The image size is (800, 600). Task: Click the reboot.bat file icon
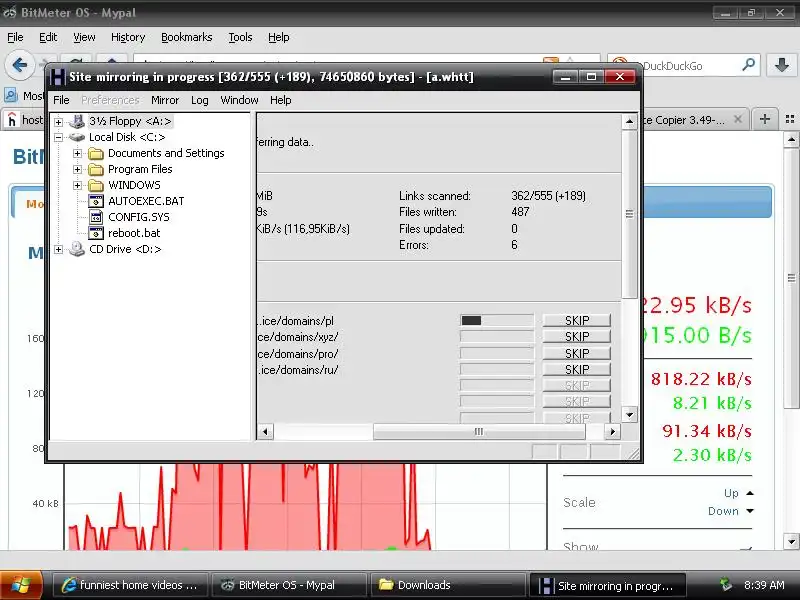click(x=96, y=233)
